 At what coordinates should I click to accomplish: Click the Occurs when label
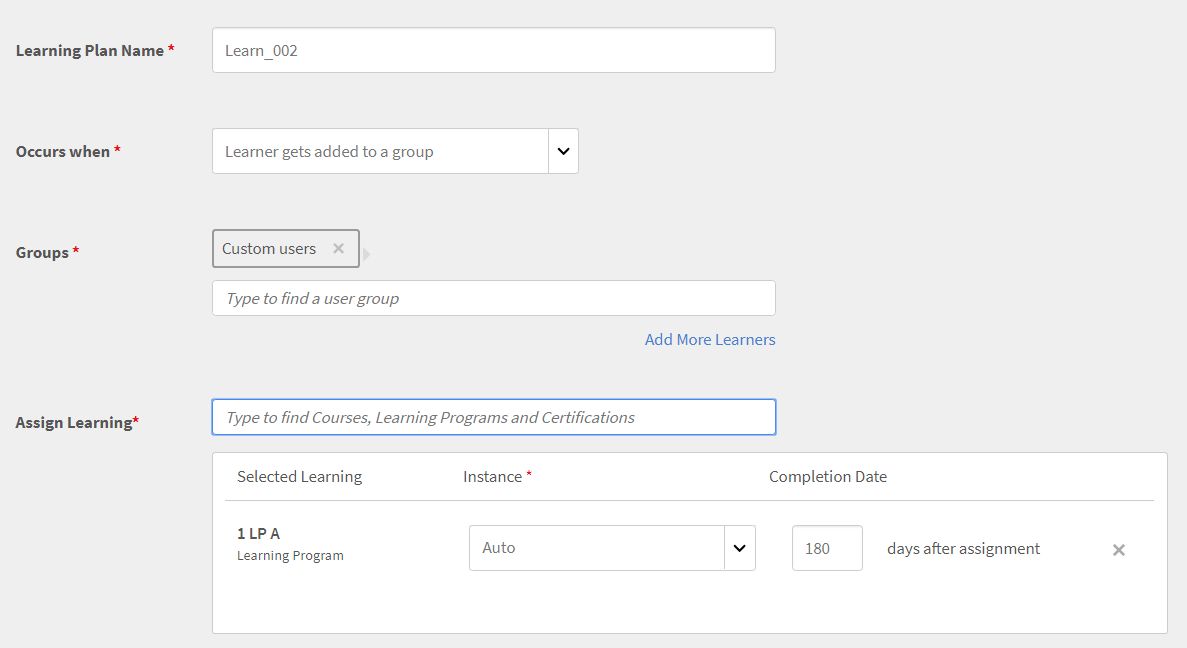pos(63,152)
